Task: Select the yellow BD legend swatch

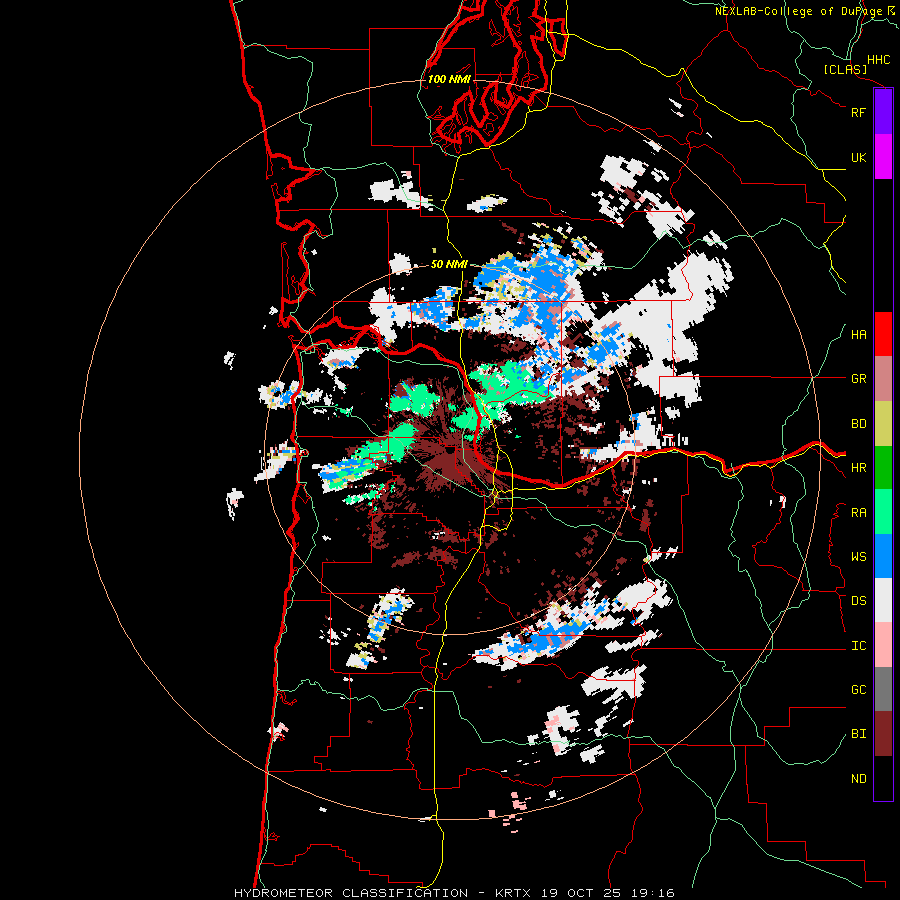Action: coord(883,424)
